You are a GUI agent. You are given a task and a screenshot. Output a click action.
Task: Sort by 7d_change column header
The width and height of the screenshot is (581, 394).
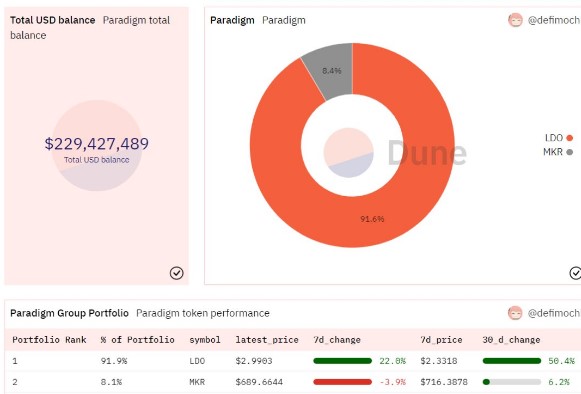coord(337,340)
